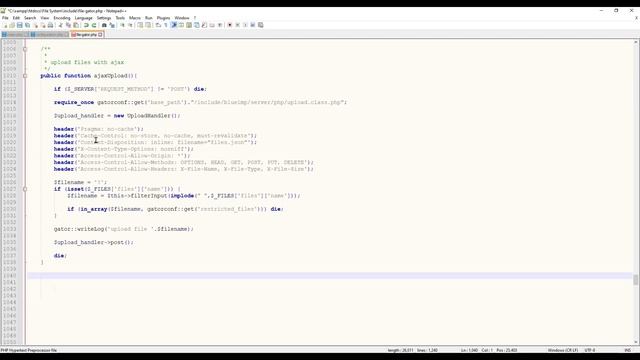Click the Copy toolbar icon
This screenshot has height=360, width=640.
68,25
